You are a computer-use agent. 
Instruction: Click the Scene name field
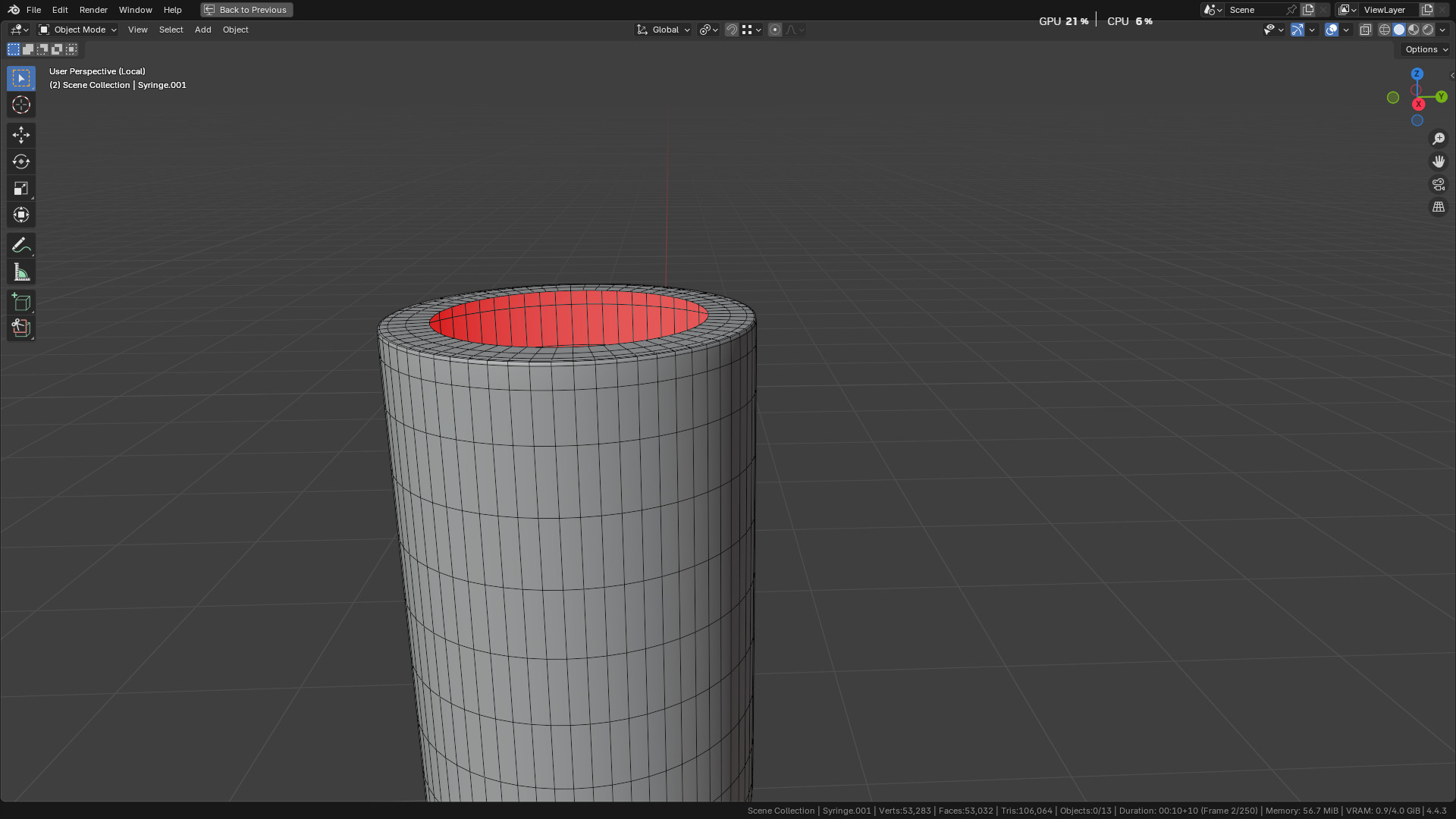pos(1255,10)
